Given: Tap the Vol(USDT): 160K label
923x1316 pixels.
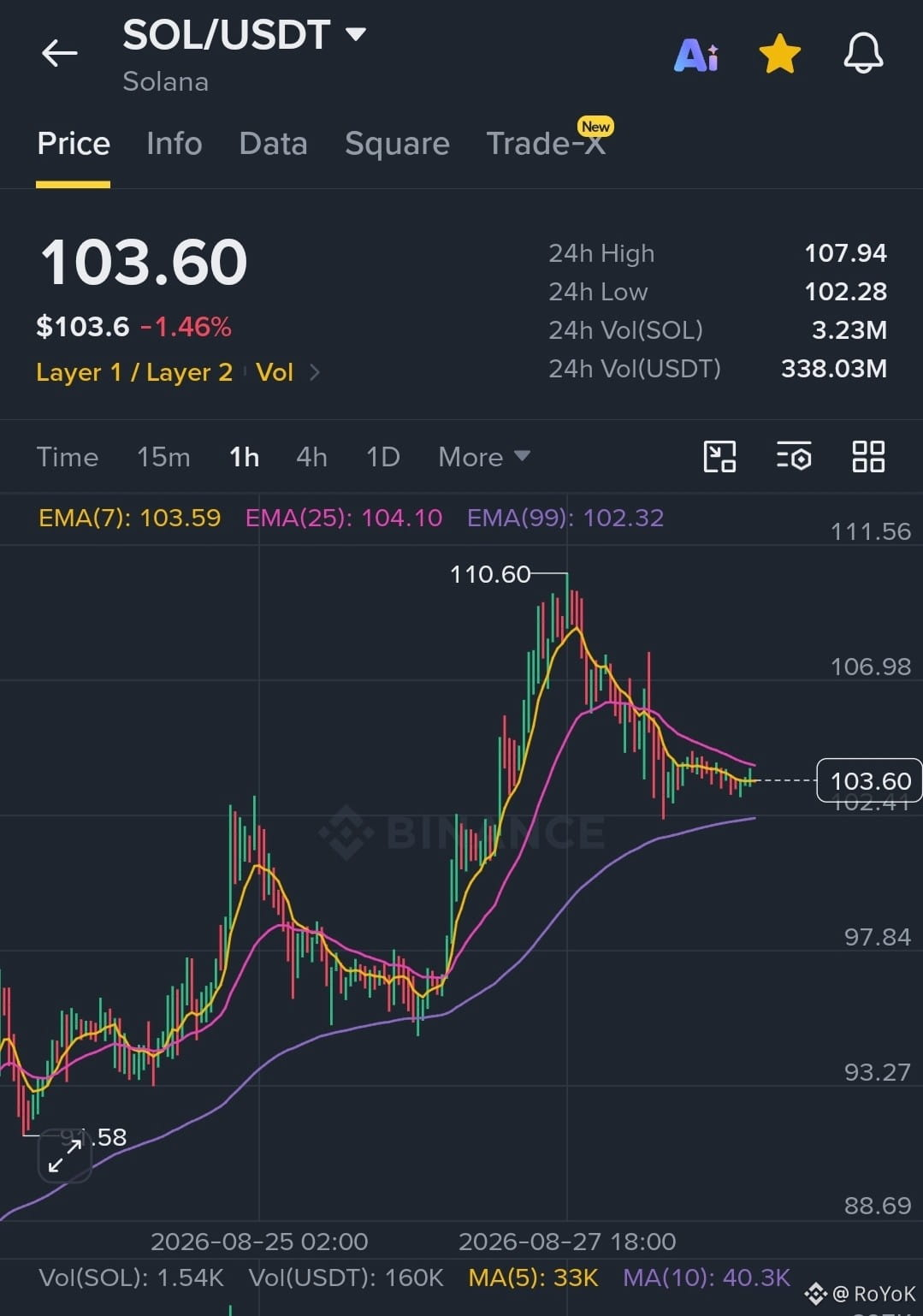Looking at the screenshot, I should tap(346, 1277).
